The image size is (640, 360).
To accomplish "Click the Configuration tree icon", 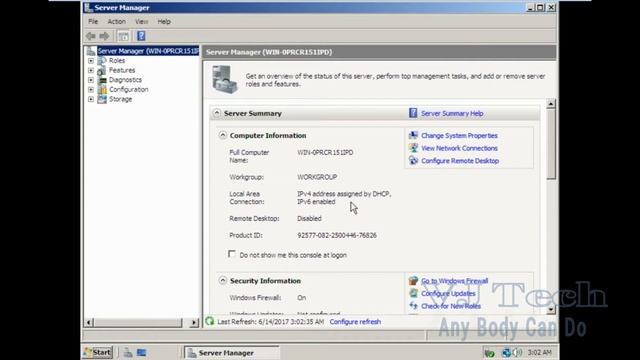I will point(102,89).
